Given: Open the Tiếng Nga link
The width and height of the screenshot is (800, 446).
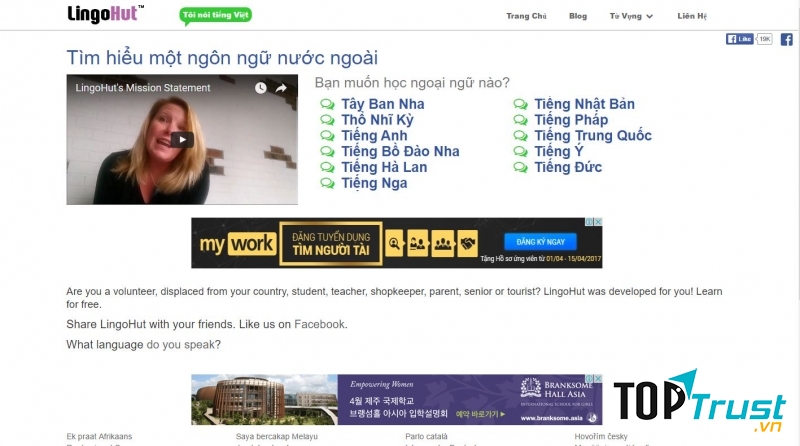Looking at the screenshot, I should pyautogui.click(x=374, y=183).
